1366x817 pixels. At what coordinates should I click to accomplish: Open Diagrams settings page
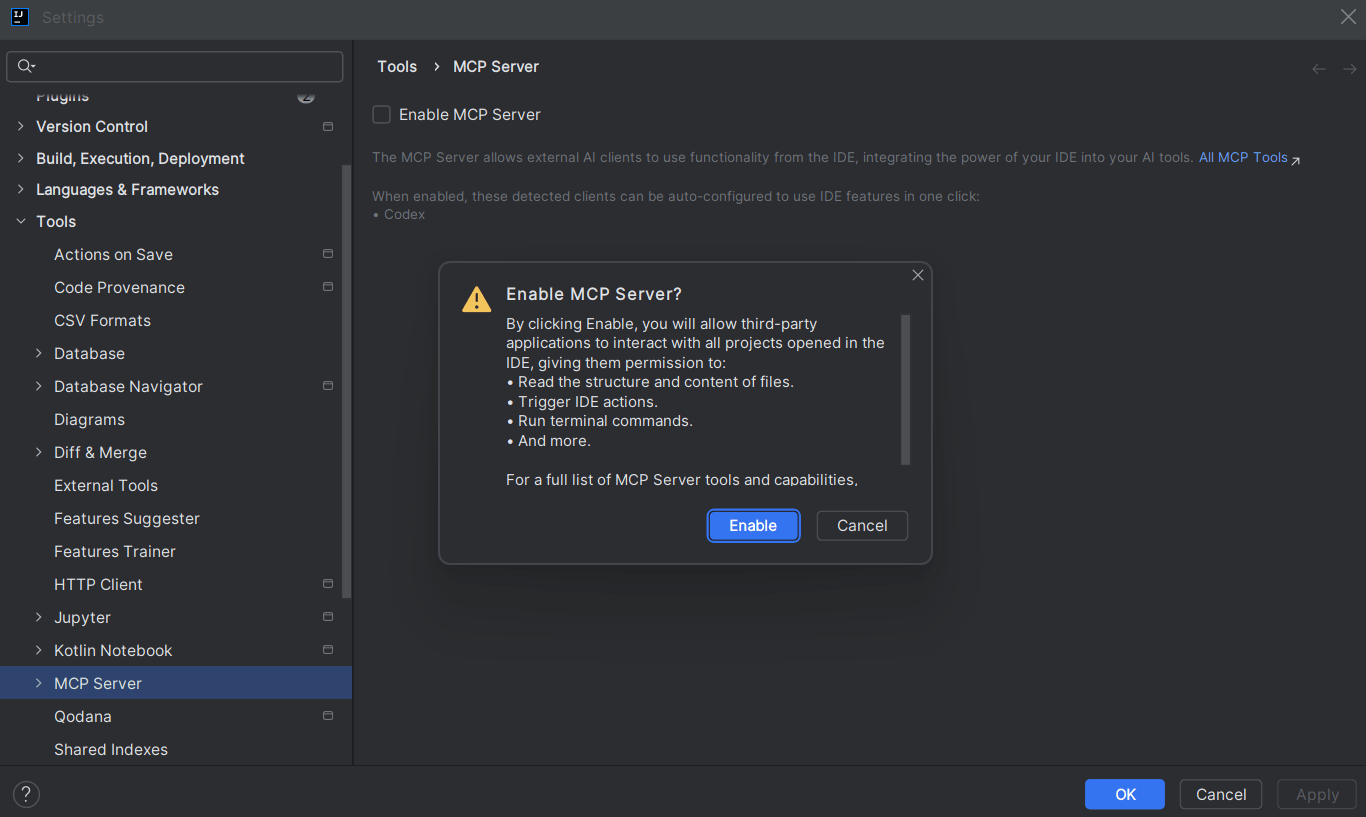tap(89, 420)
